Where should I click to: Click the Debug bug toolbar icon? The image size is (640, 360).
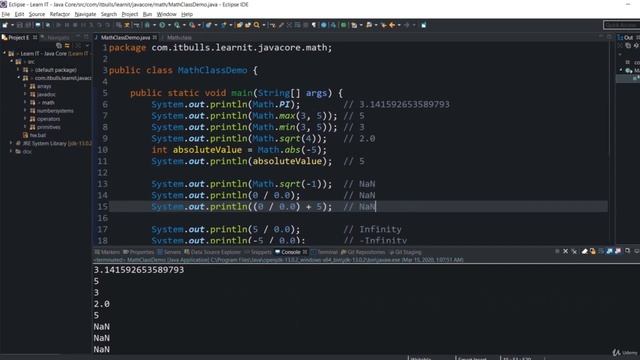147,25
